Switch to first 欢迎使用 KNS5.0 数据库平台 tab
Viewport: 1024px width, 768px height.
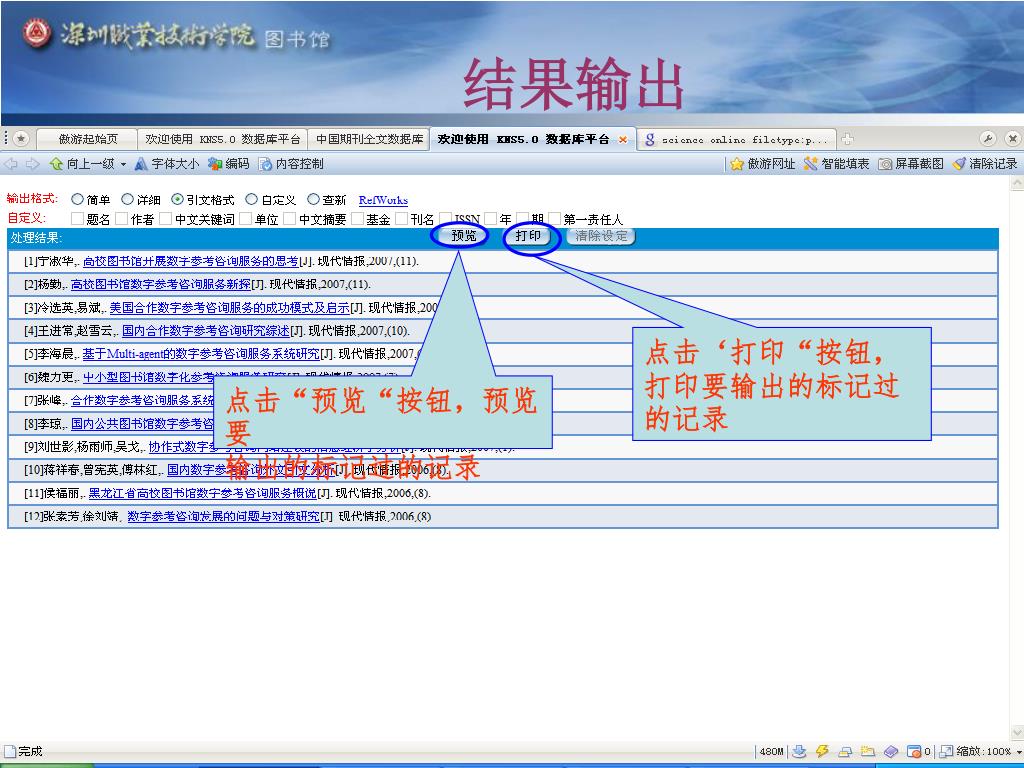(223, 139)
